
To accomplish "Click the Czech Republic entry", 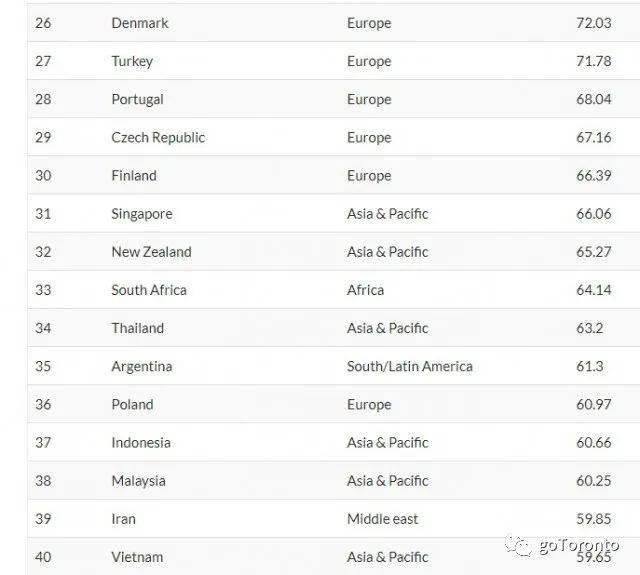I will point(158,137).
